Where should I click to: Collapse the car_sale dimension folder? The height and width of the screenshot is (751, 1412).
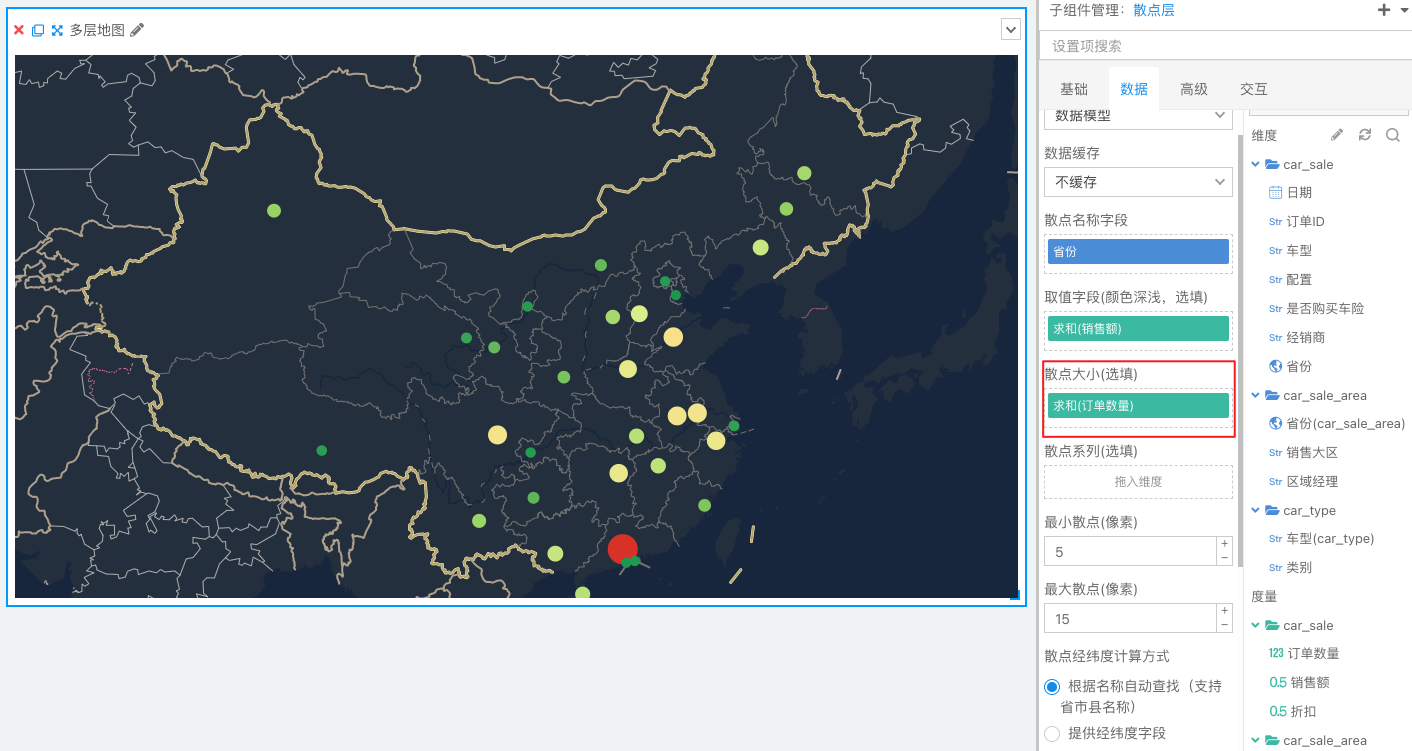[x=1256, y=164]
